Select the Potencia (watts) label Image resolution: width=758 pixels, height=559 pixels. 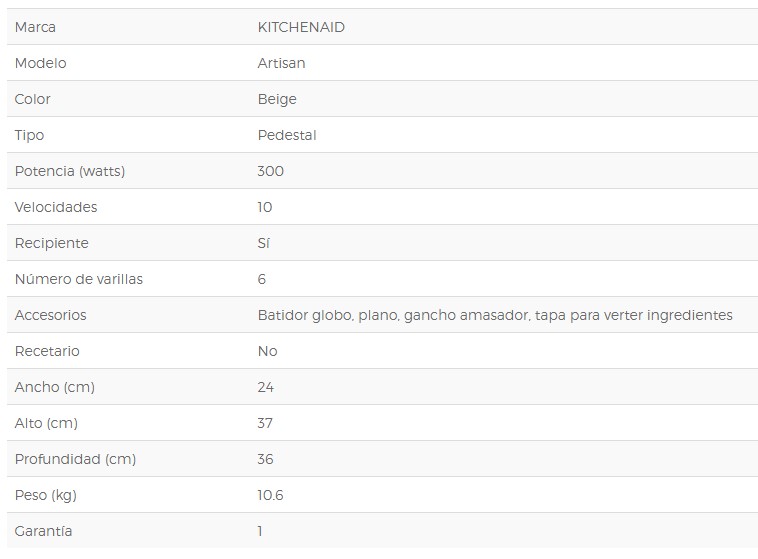pyautogui.click(x=70, y=171)
